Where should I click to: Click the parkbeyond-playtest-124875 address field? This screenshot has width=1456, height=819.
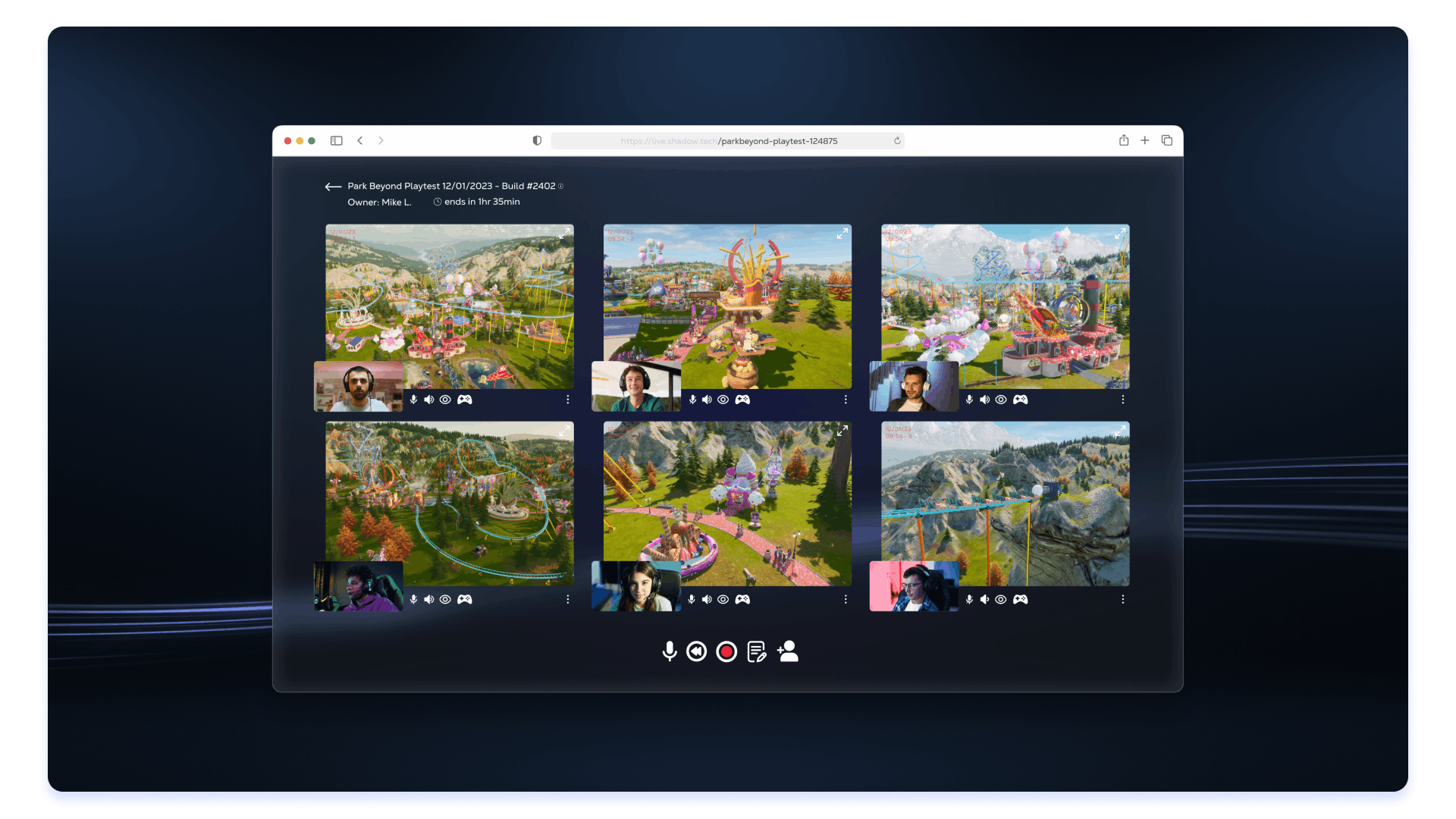[727, 141]
